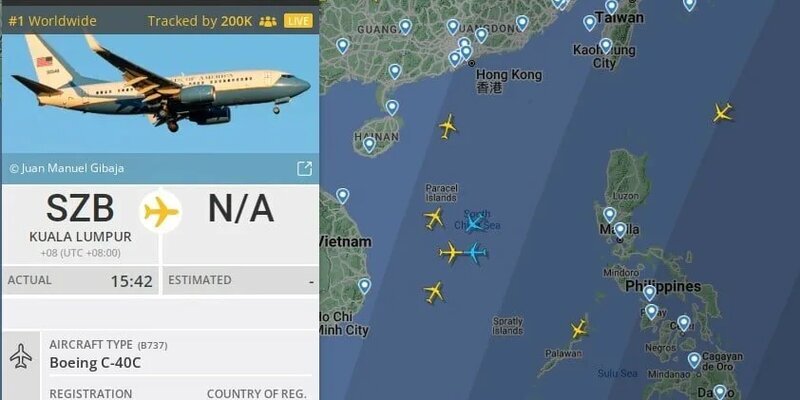The width and height of the screenshot is (800, 400).
Task: Click the yellow plane route icon beside SZB
Action: tap(161, 211)
